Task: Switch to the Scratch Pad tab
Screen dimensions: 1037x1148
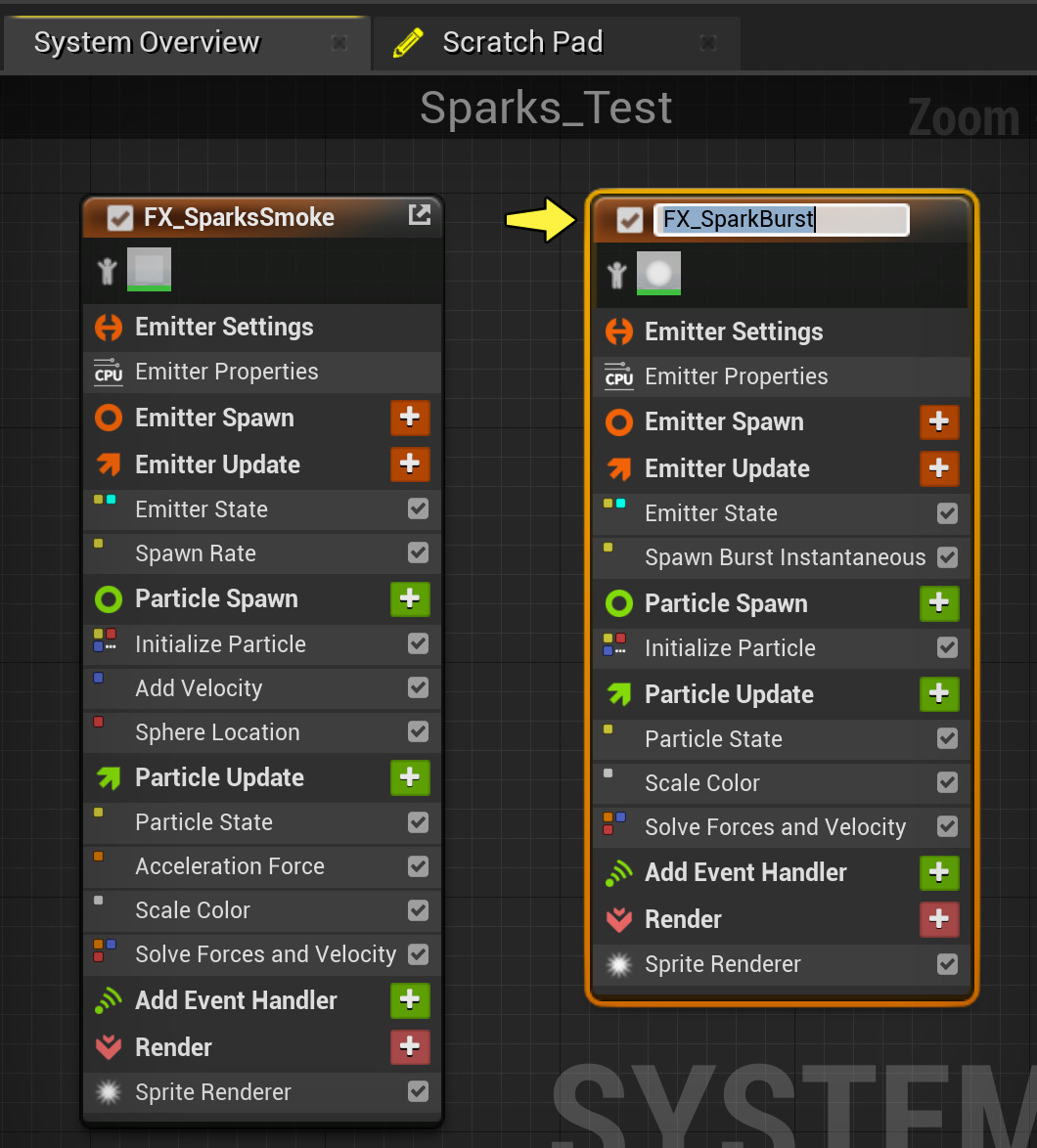Action: [x=522, y=42]
